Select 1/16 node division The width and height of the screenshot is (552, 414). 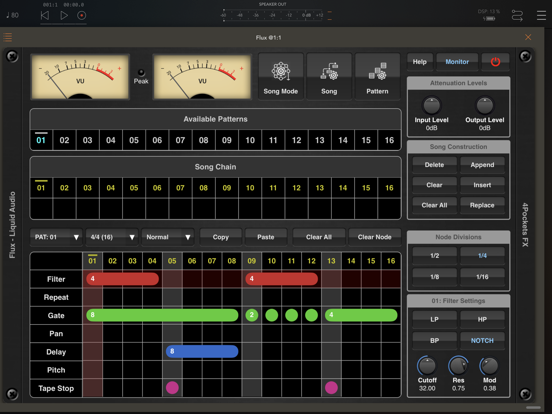(x=482, y=277)
